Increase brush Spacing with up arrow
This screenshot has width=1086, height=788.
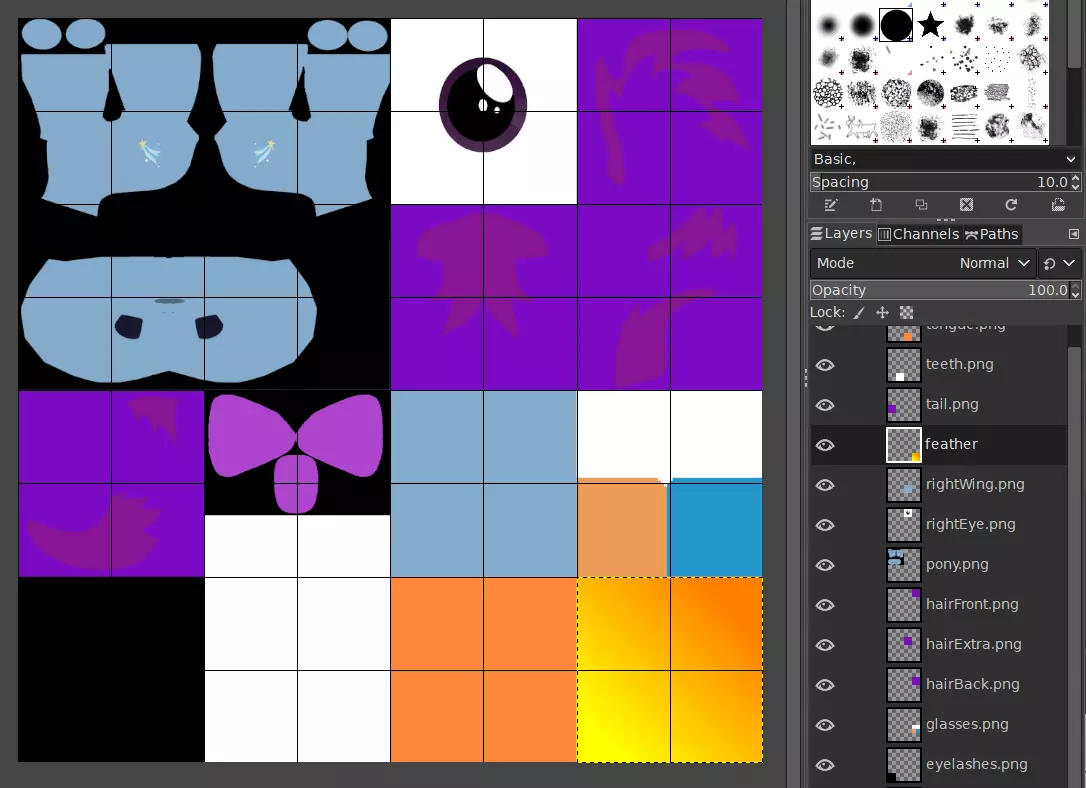pyautogui.click(x=1075, y=178)
